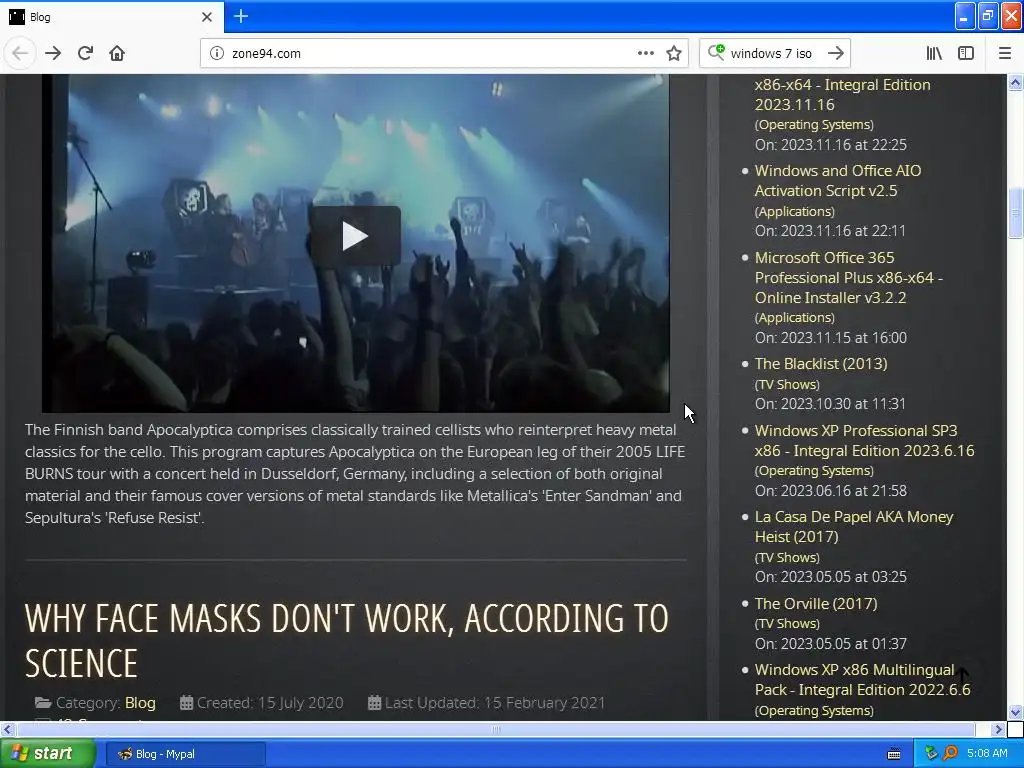Open Windows XP Professional SP3 Integral Edition link
The image size is (1024, 768).
864,441
